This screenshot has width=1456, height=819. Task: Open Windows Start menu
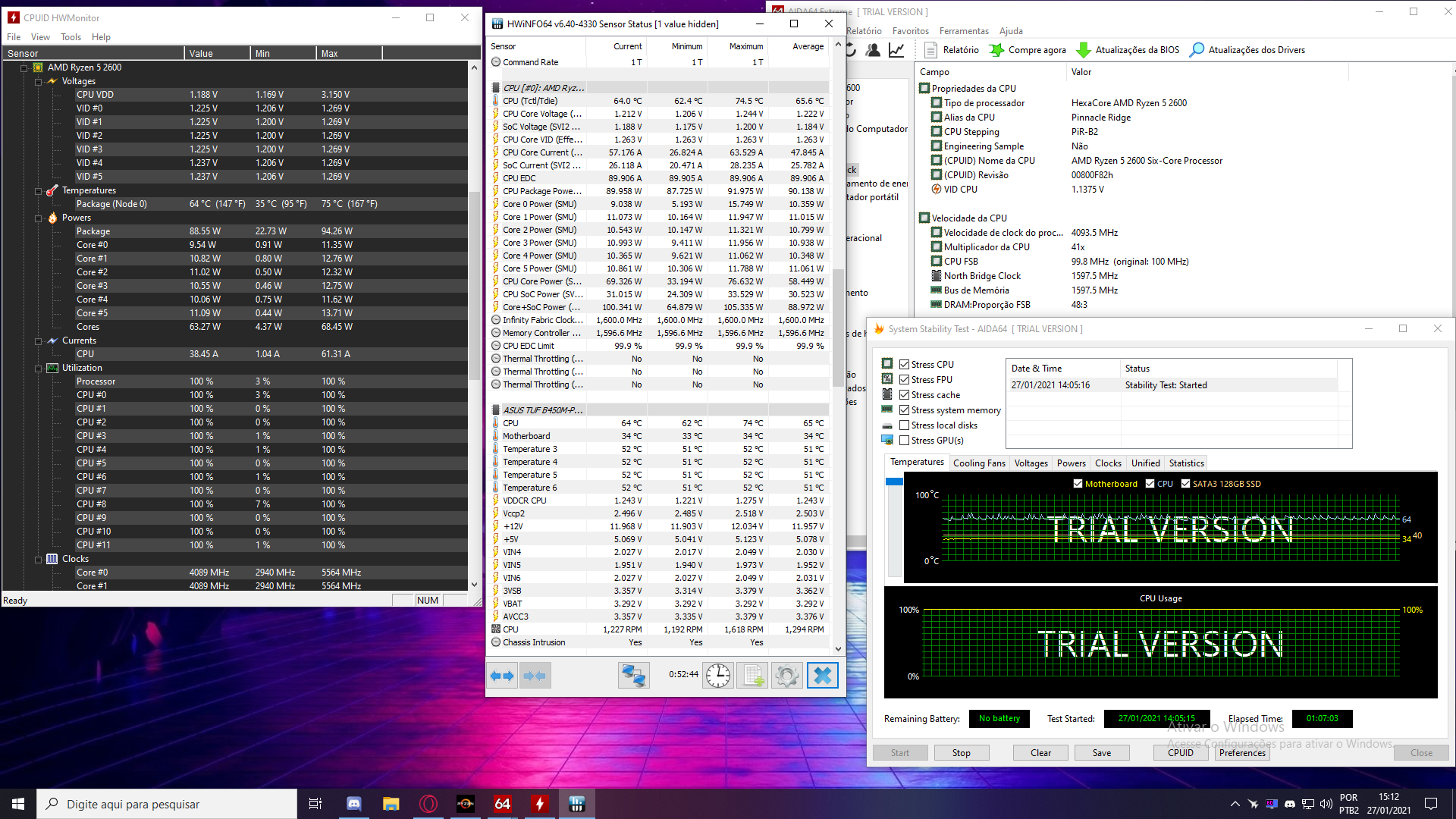pyautogui.click(x=18, y=804)
